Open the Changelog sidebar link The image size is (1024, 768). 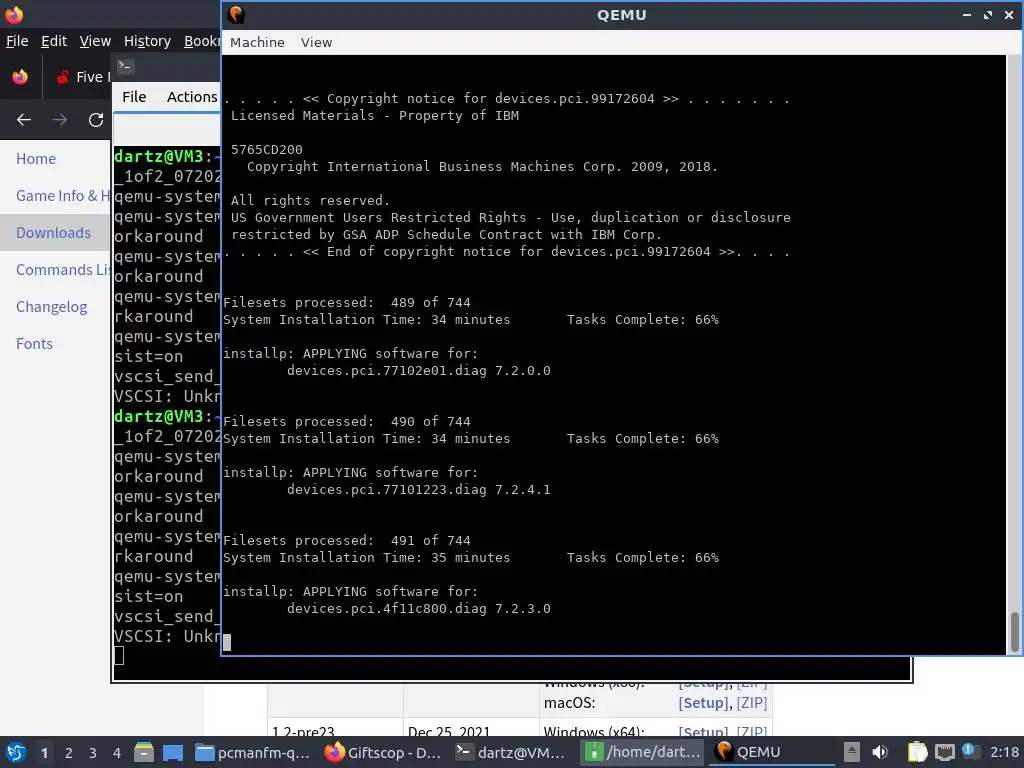pyautogui.click(x=52, y=307)
